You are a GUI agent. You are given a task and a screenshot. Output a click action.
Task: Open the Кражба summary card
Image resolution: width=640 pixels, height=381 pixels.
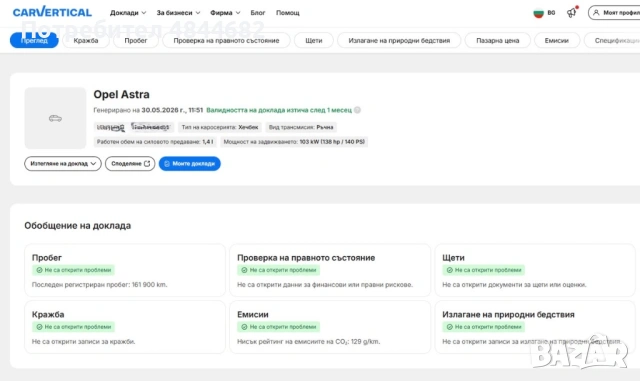click(125, 327)
